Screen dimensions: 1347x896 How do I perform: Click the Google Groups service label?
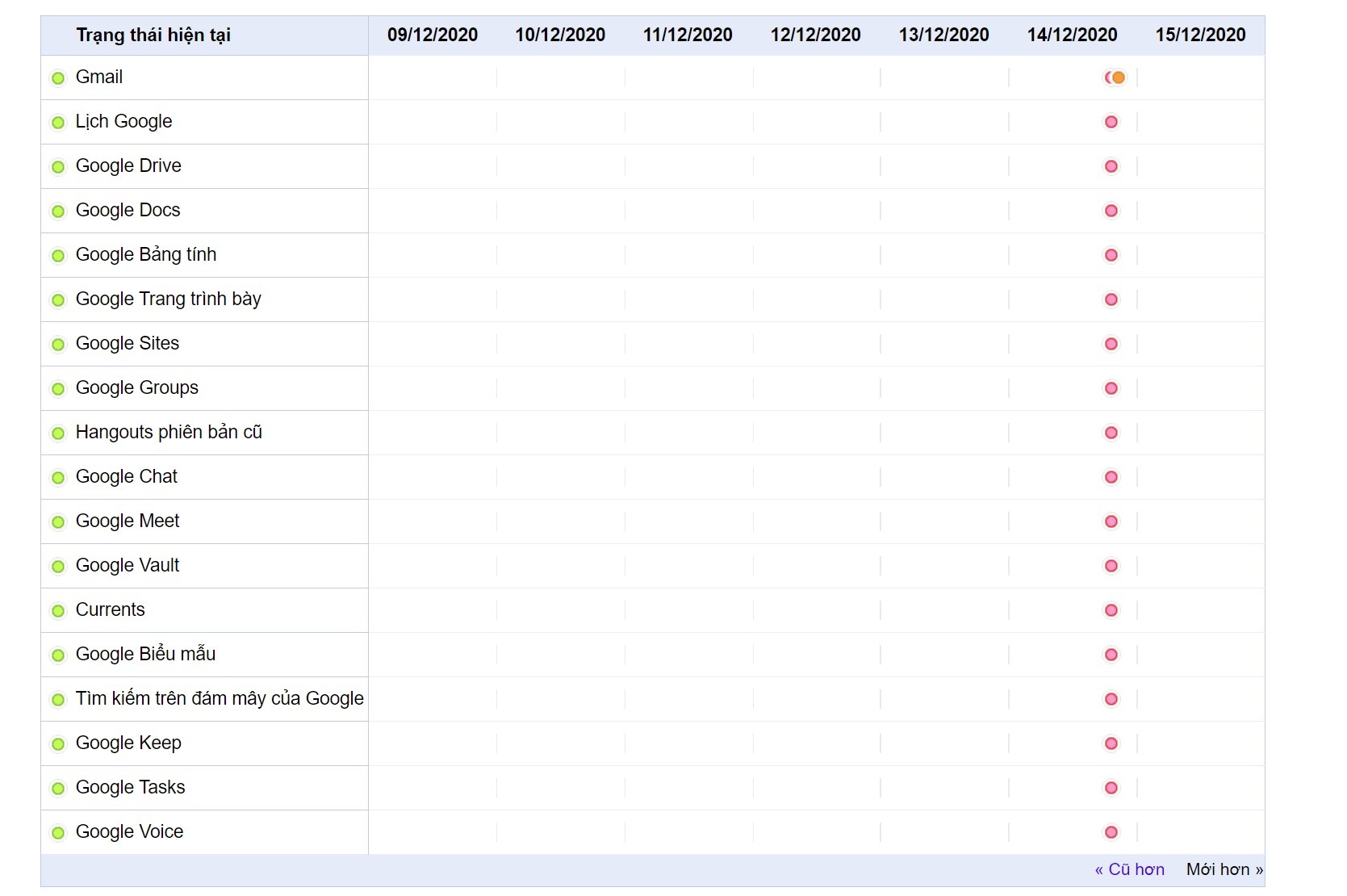click(137, 387)
